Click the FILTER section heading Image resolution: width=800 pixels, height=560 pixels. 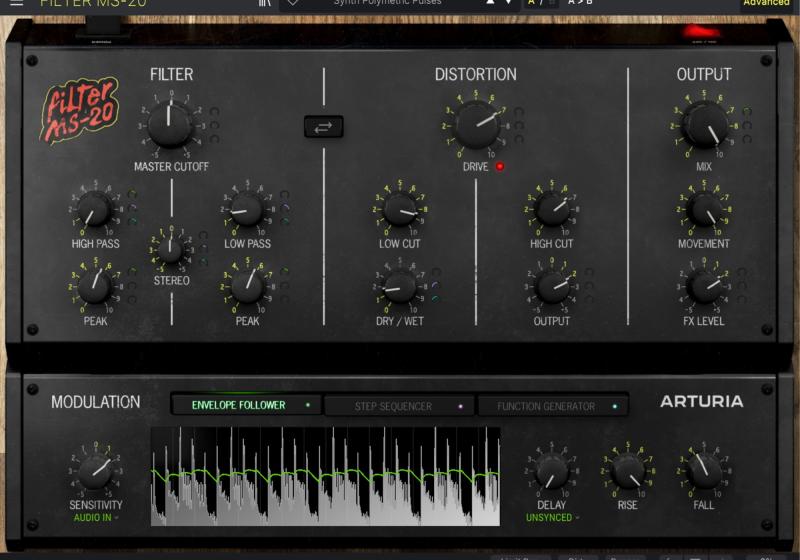[171, 74]
